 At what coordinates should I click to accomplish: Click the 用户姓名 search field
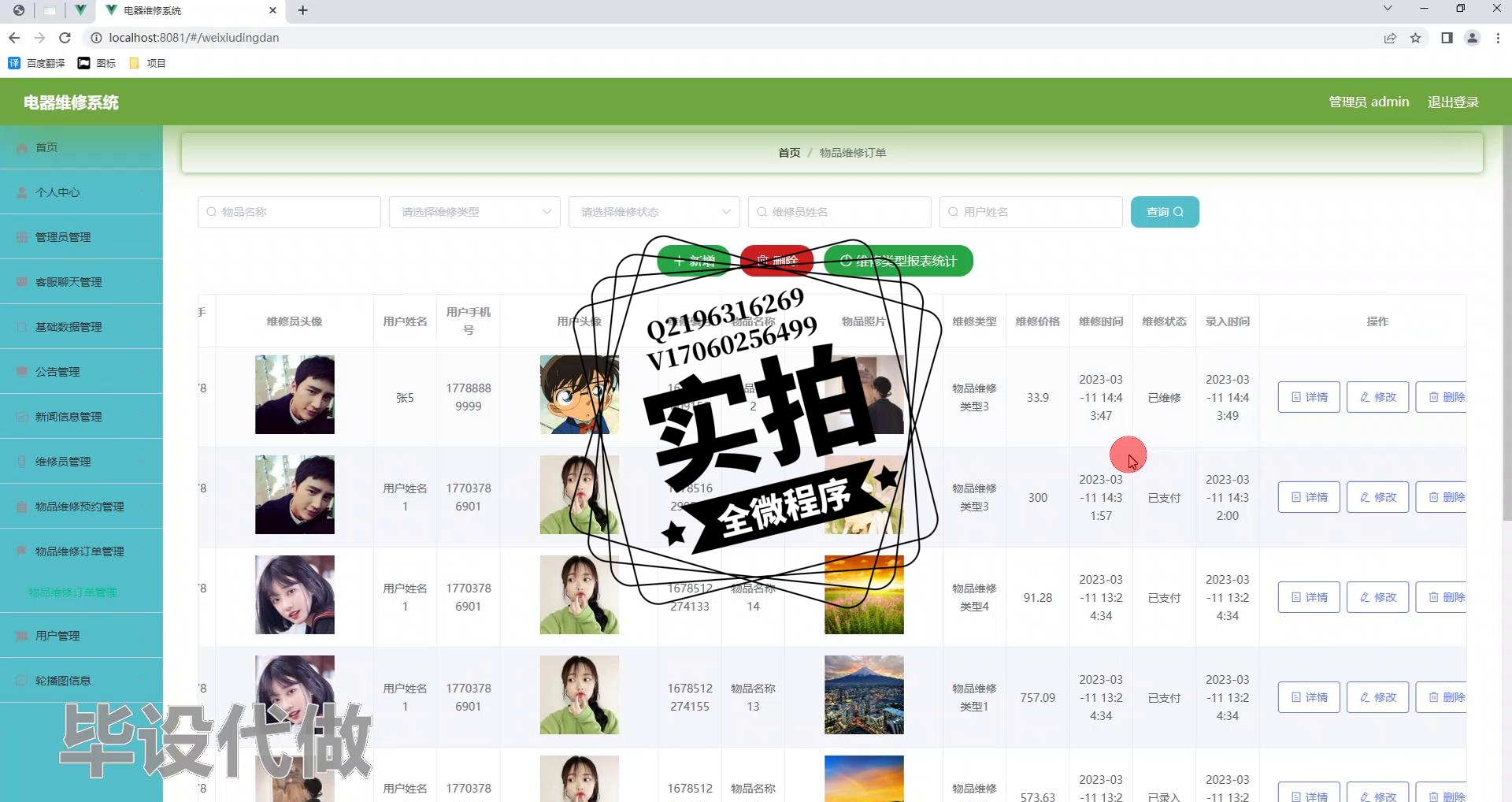[1031, 212]
